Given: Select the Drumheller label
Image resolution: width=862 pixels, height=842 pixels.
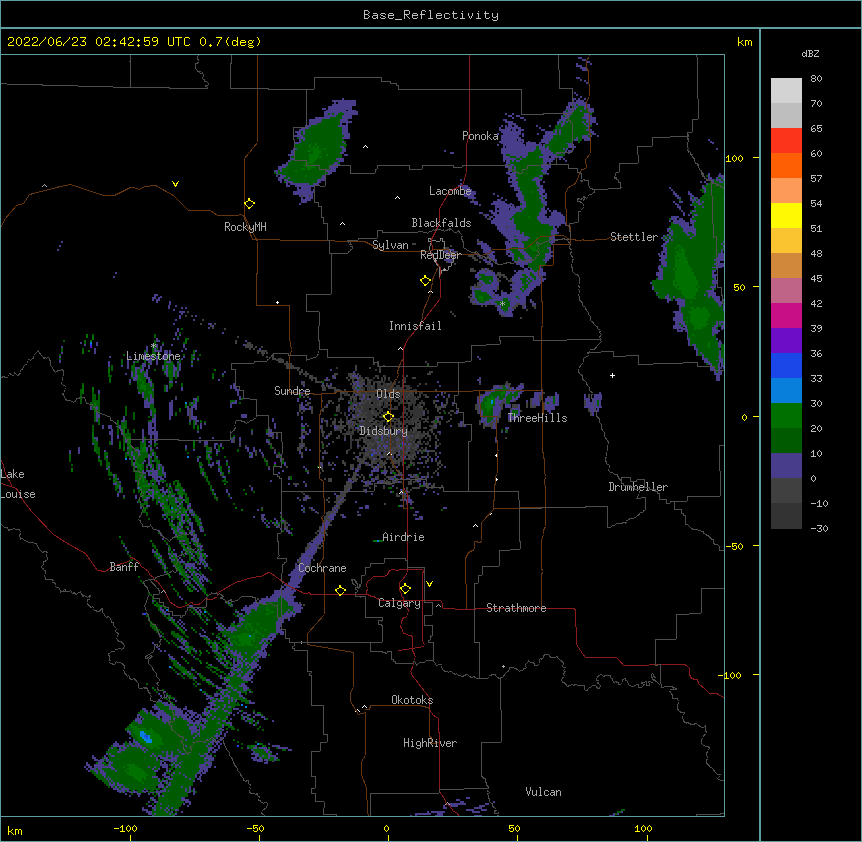Looking at the screenshot, I should point(638,487).
